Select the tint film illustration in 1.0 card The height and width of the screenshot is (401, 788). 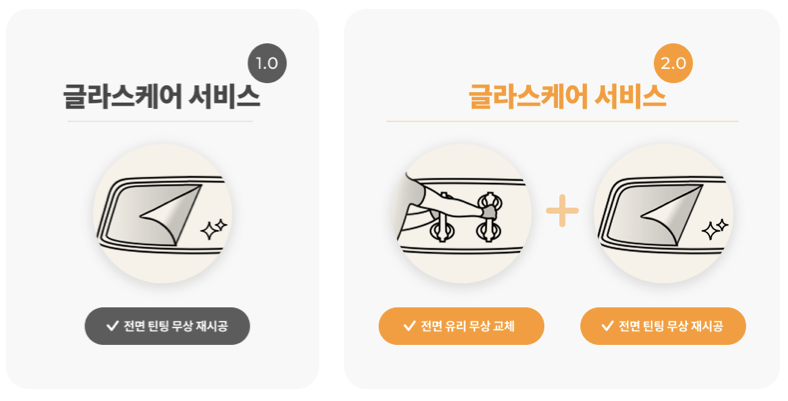click(162, 214)
